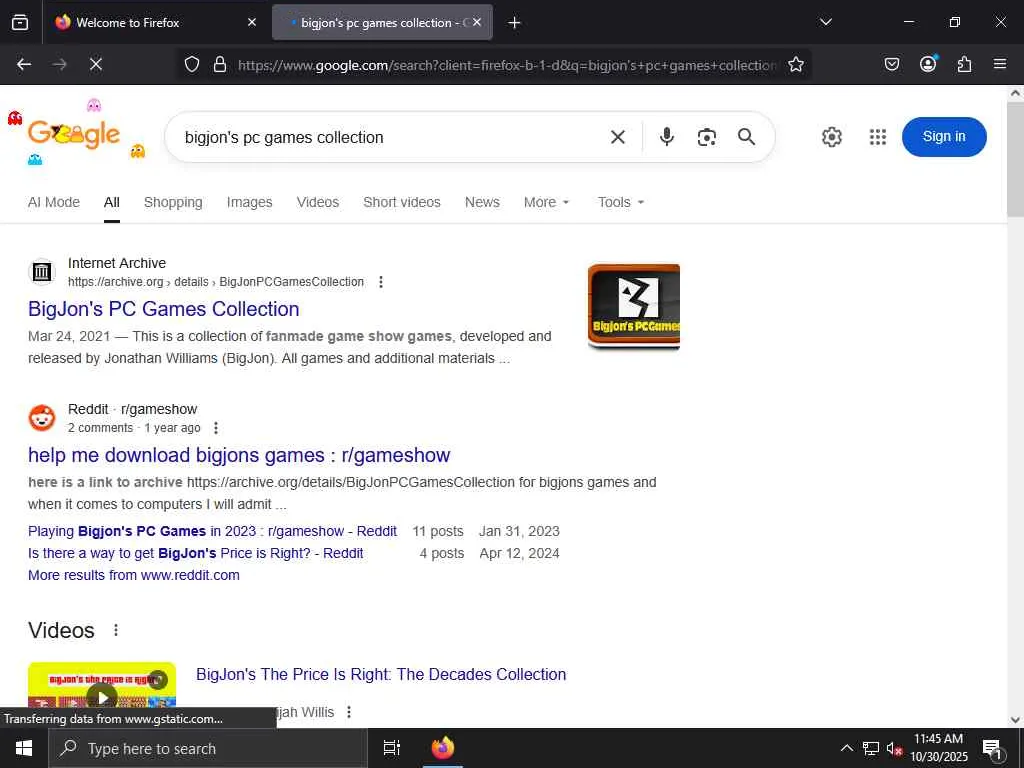1024x768 pixels.
Task: Stop loading the page
Action: click(95, 64)
